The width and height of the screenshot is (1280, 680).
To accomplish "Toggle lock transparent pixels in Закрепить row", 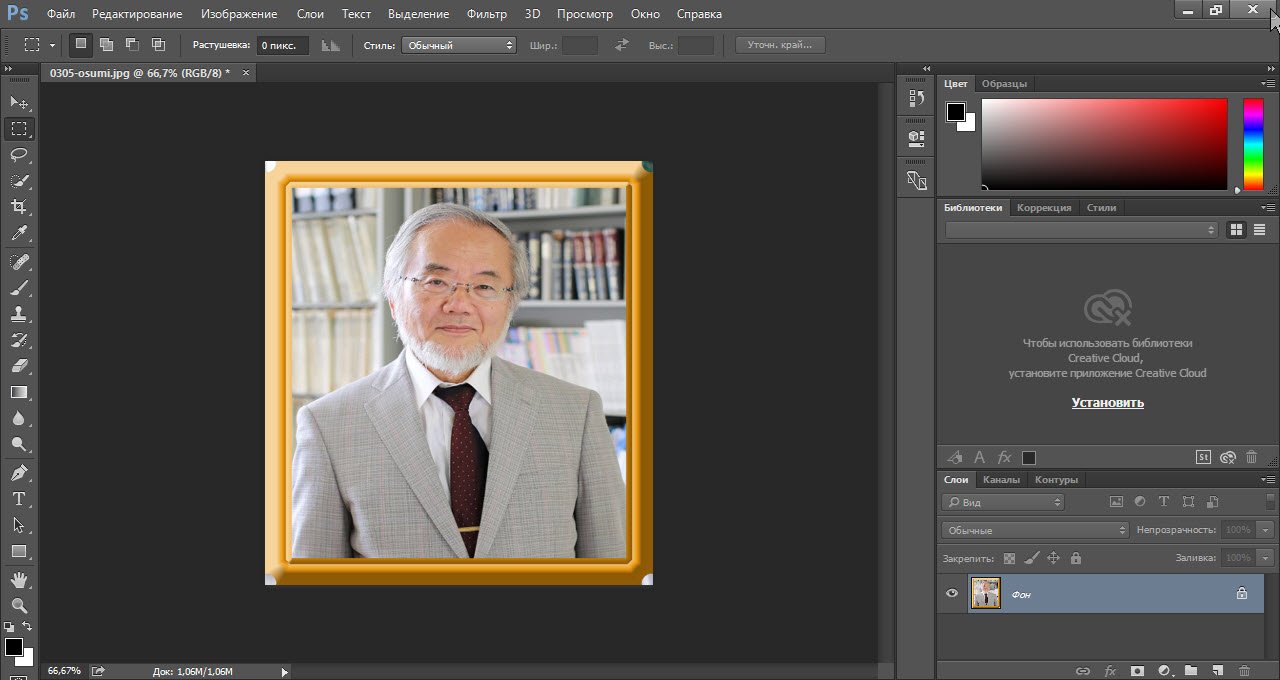I will click(x=1009, y=558).
